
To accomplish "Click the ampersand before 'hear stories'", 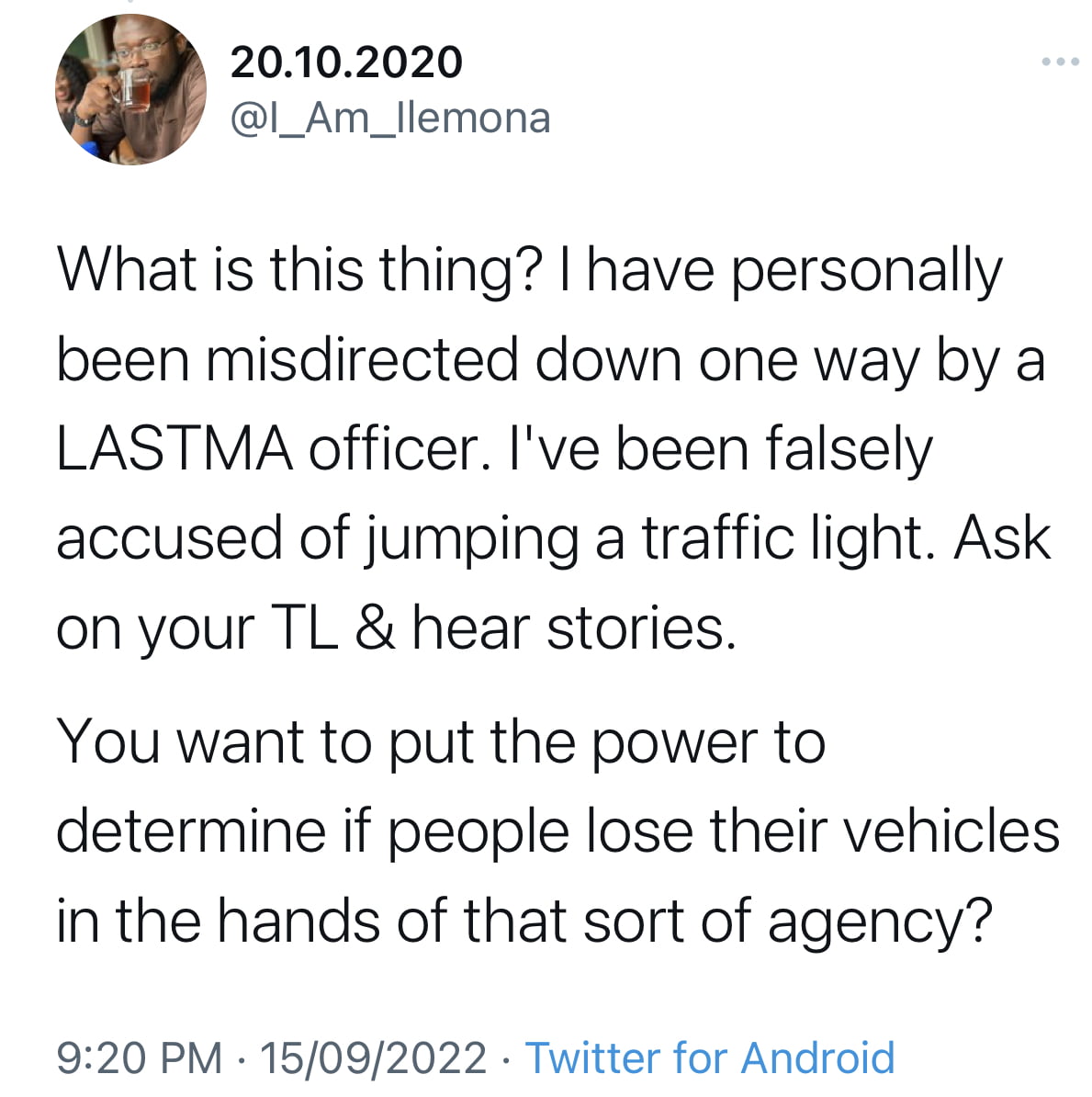I will (375, 628).
